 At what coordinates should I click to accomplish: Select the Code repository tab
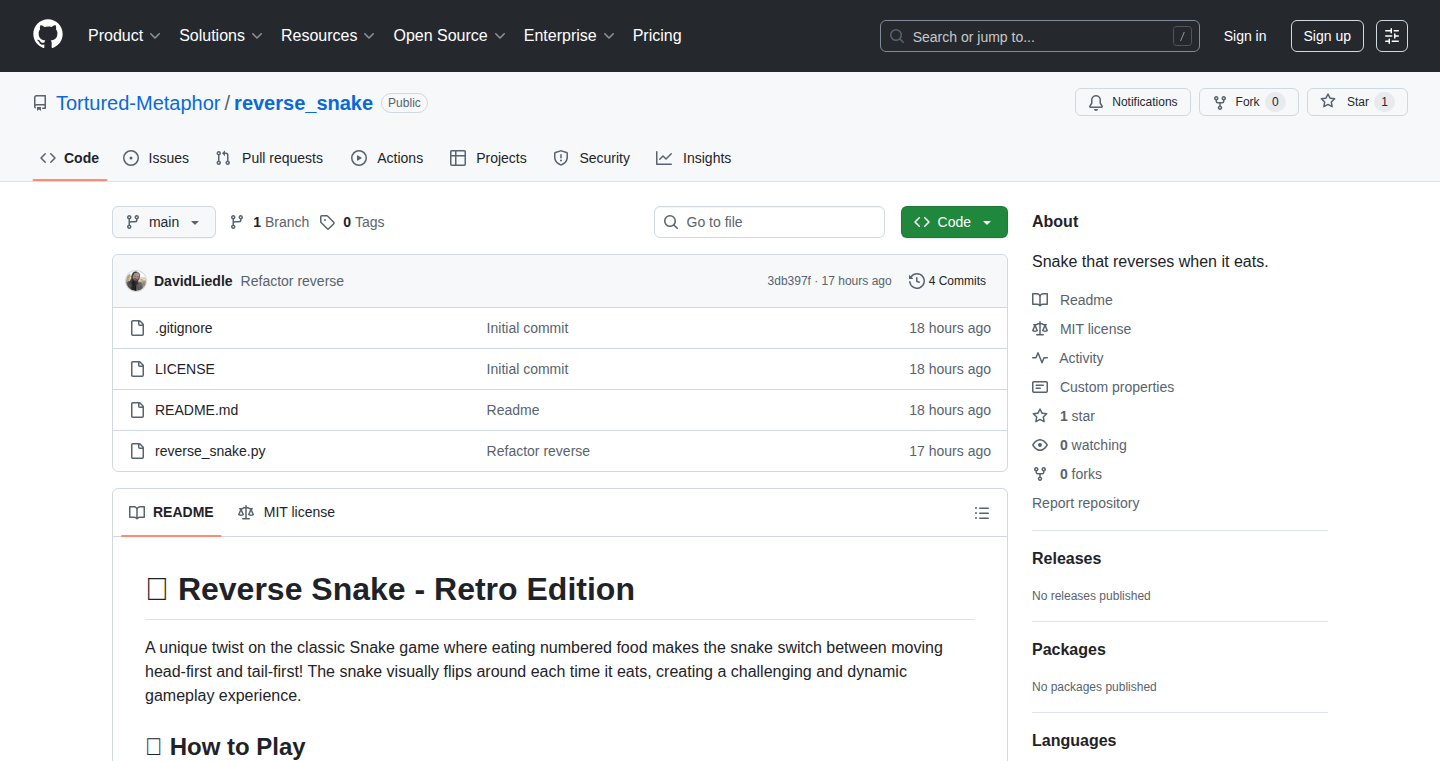coord(70,158)
